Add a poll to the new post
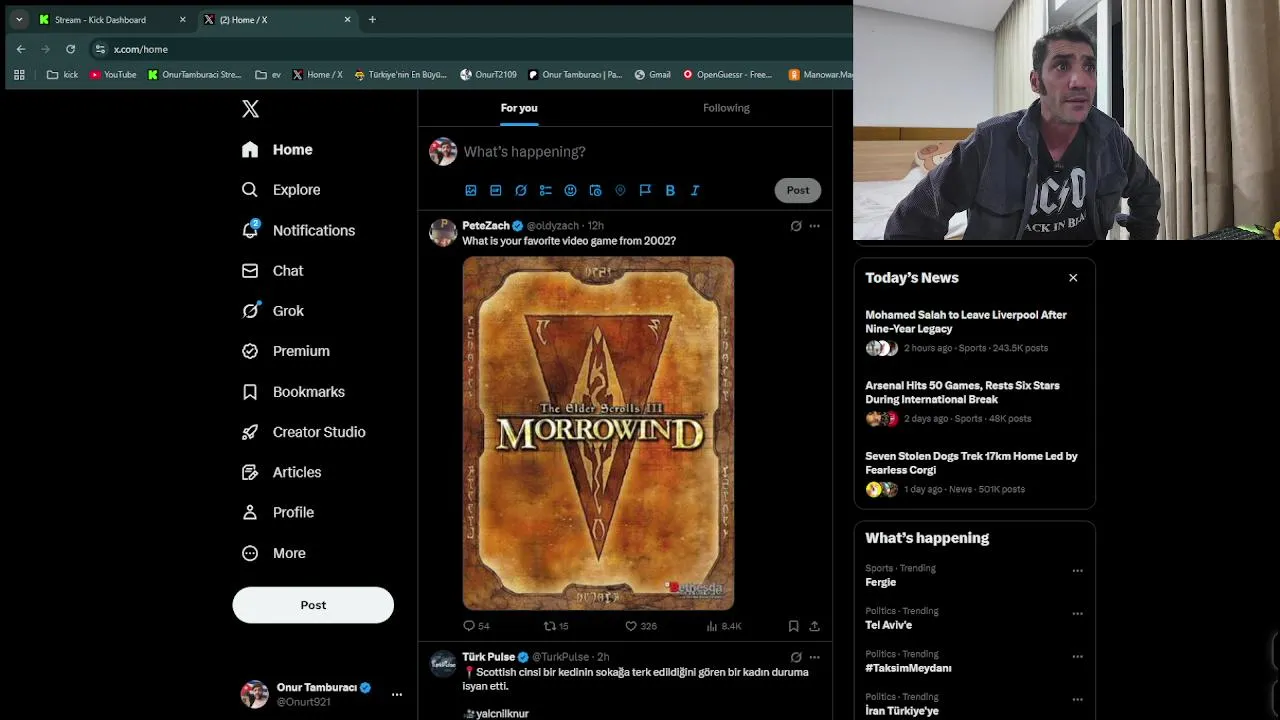The image size is (1280, 720). (546, 190)
